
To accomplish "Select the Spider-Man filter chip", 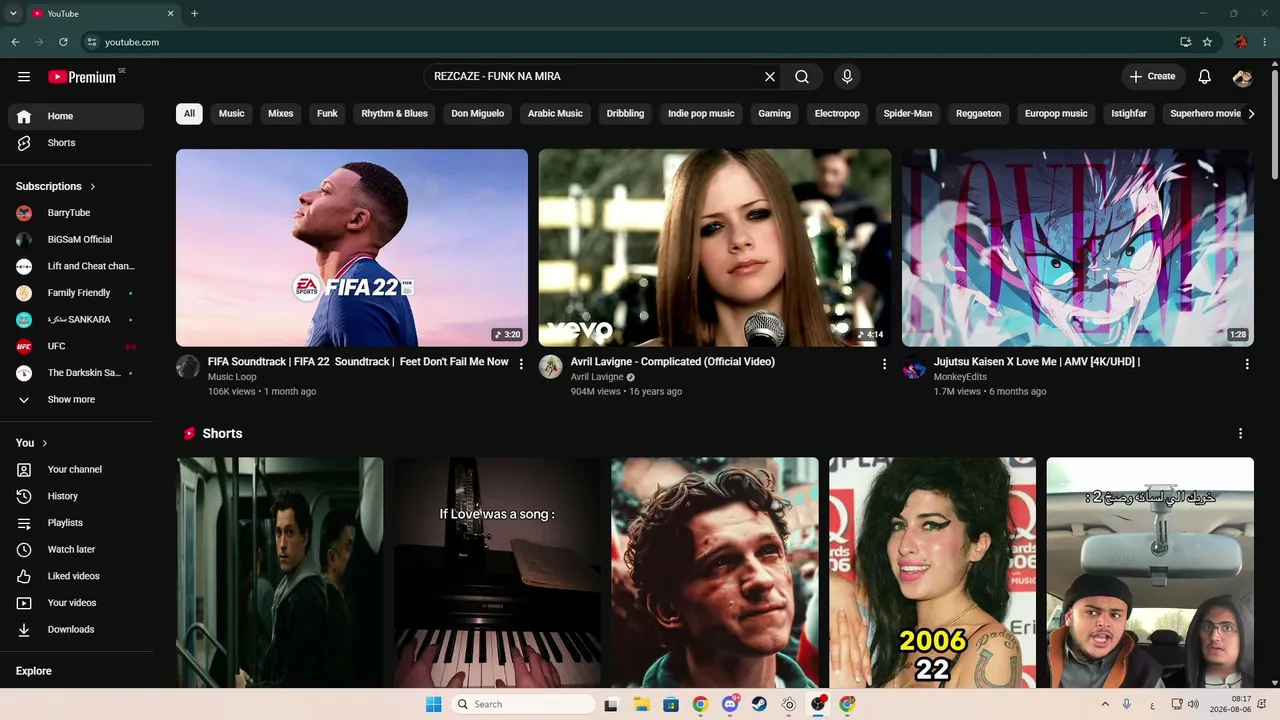I will 908,114.
